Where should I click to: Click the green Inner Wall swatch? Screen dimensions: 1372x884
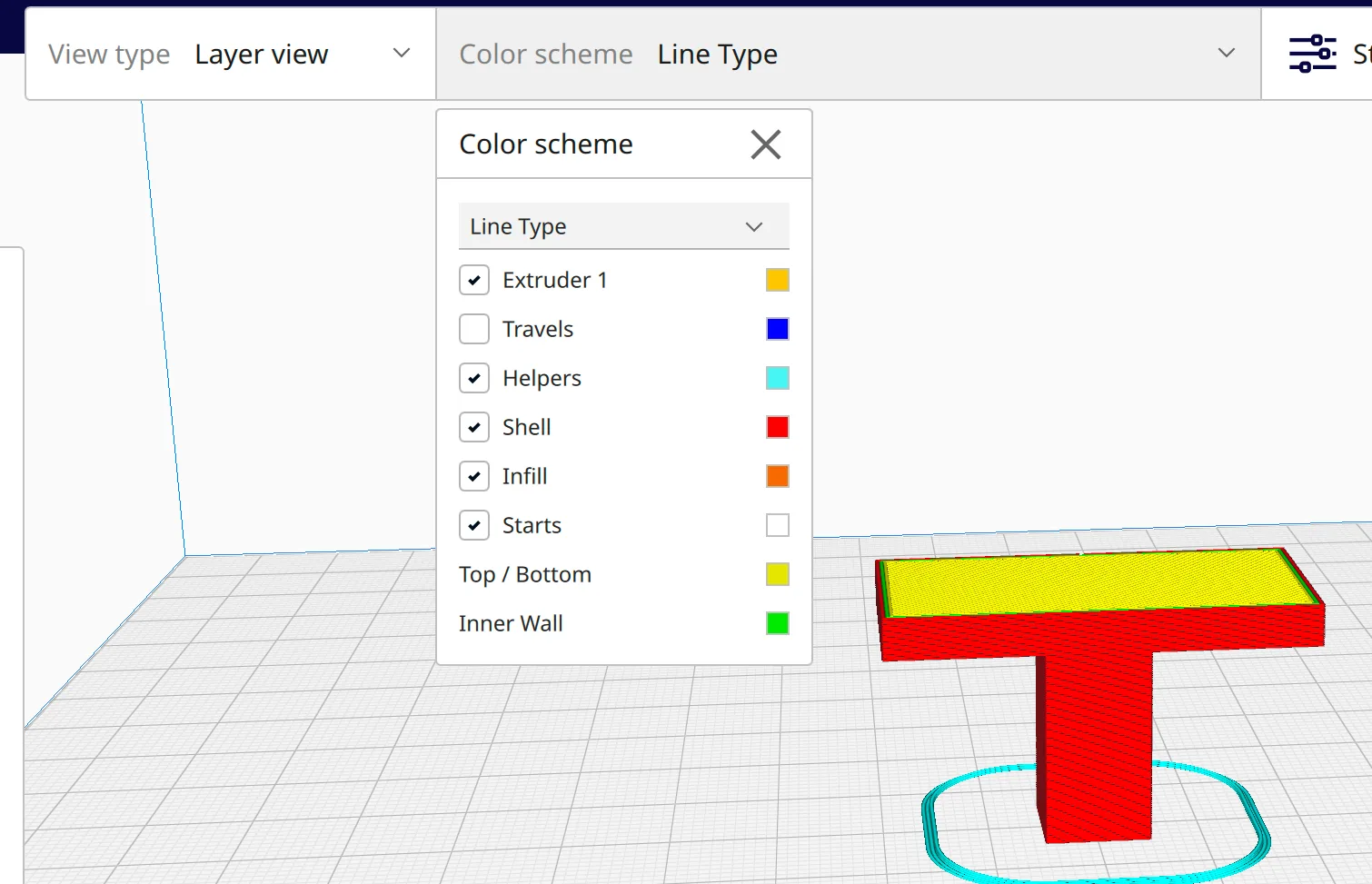778,623
